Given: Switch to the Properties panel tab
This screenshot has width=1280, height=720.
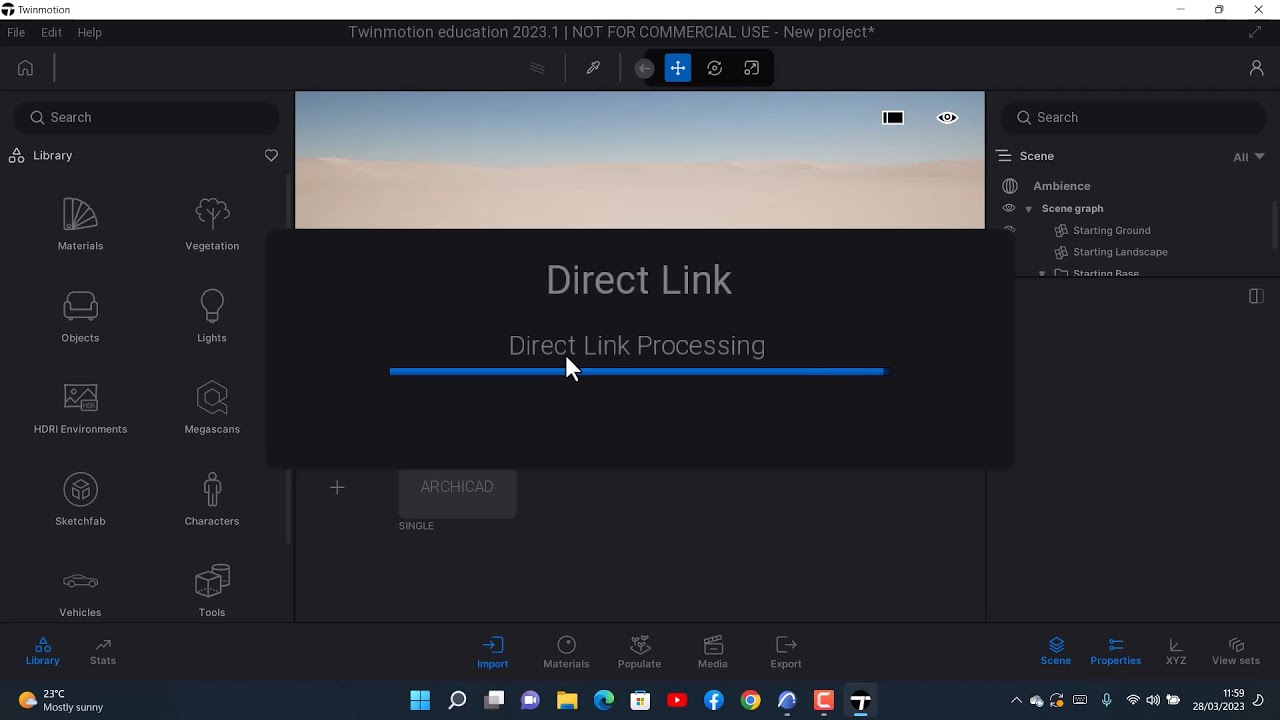Looking at the screenshot, I should click(x=1116, y=651).
